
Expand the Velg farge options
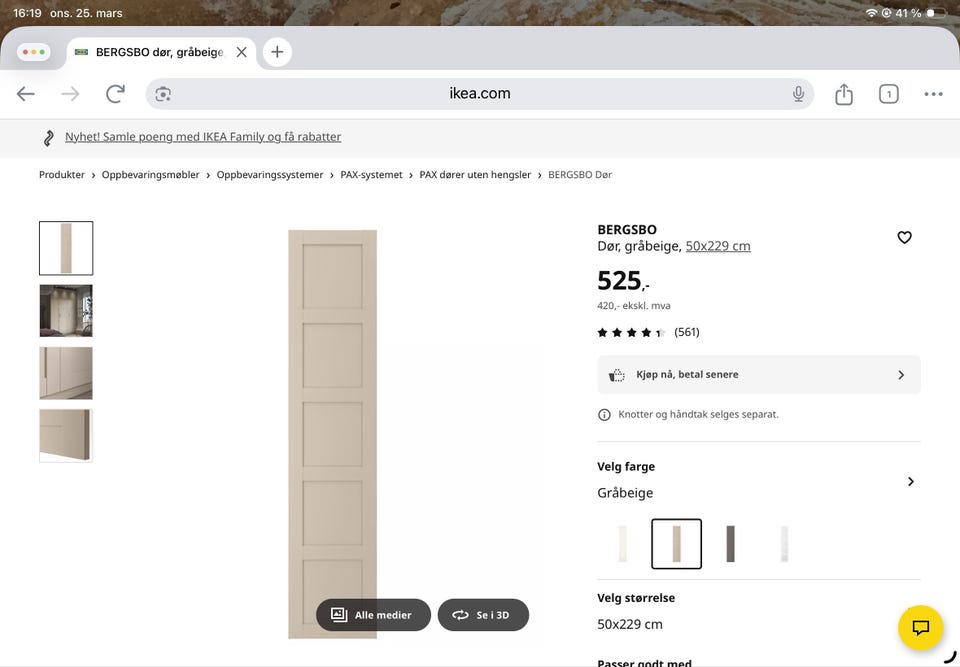tap(911, 480)
